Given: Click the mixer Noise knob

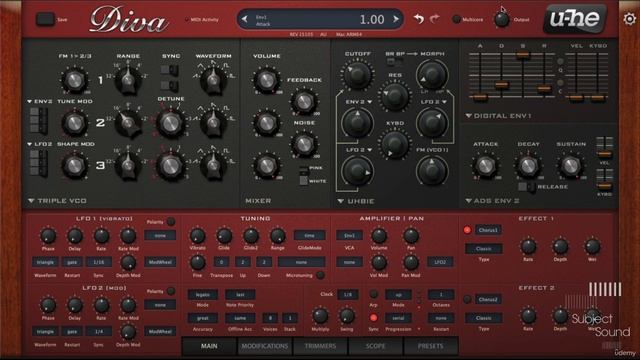Looking at the screenshot, I should (x=304, y=144).
